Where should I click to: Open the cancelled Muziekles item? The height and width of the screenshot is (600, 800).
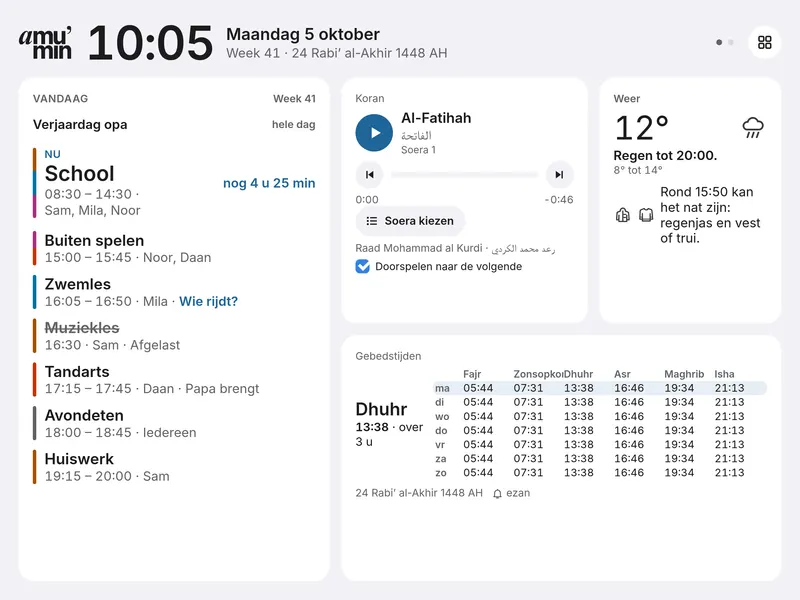coord(174,336)
